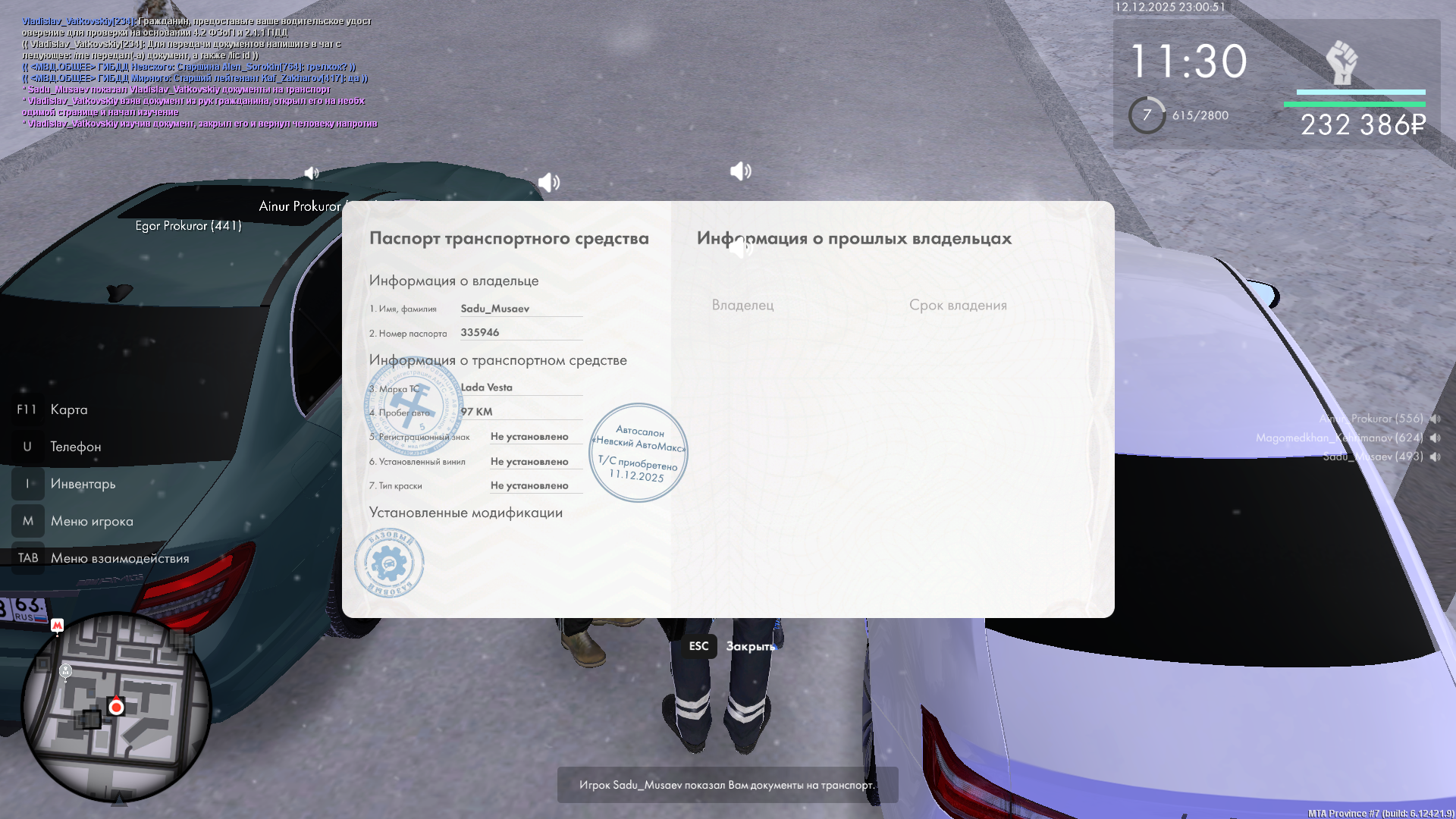Click the teal health bar under fist icon
Viewport: 1456px width, 819px height.
pyautogui.click(x=1360, y=93)
